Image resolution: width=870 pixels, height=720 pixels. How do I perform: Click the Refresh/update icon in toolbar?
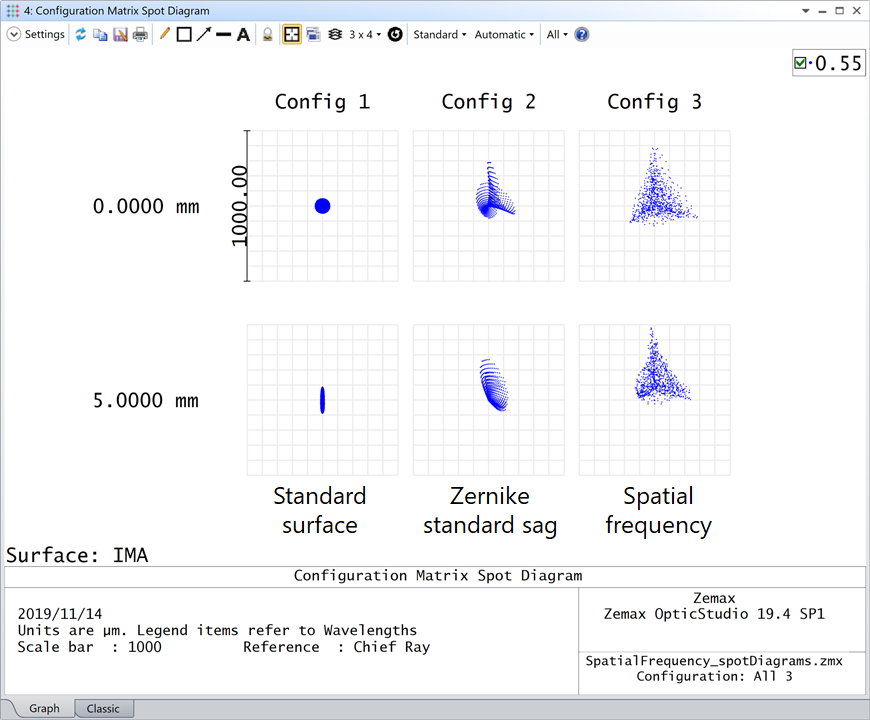(x=81, y=34)
